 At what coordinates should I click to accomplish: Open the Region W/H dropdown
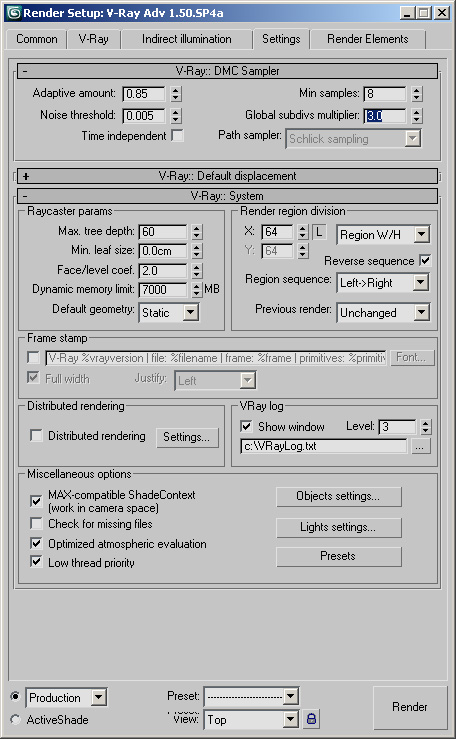(x=383, y=234)
